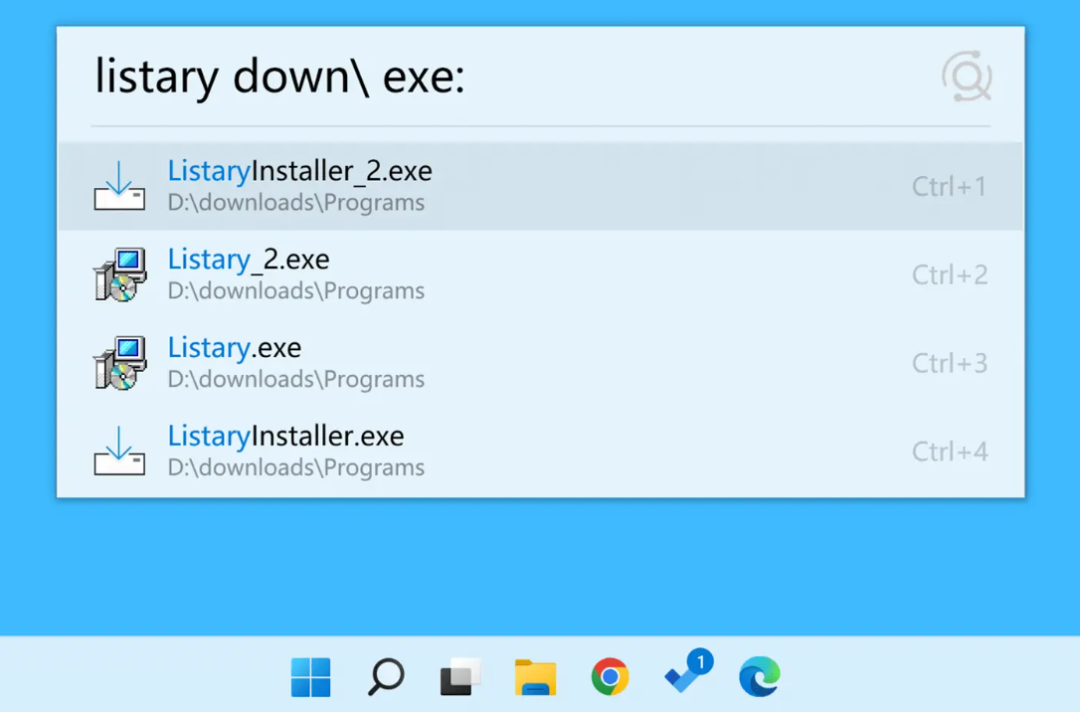
Task: Open ListaryInstaller.exe from the result list
Action: click(285, 435)
